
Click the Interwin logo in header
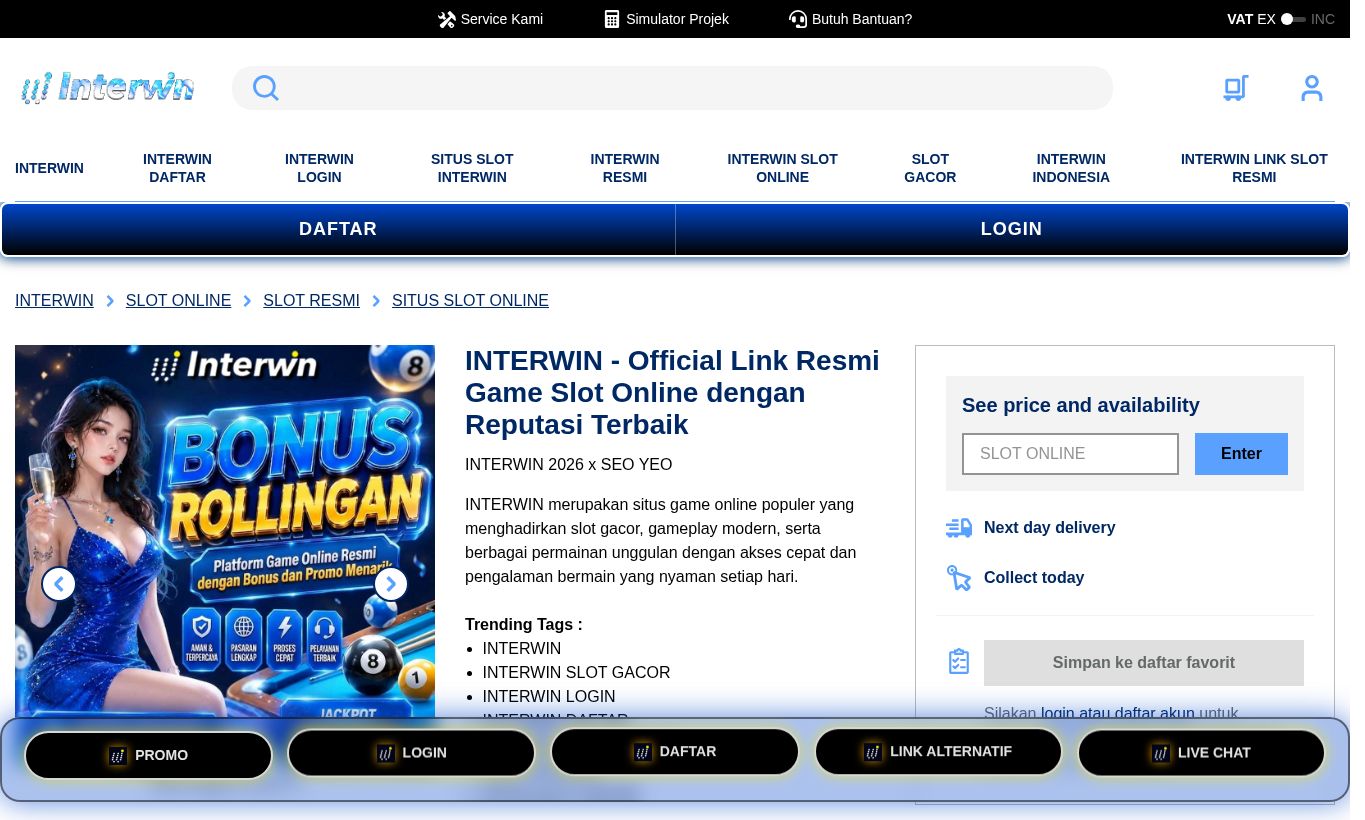click(x=107, y=88)
